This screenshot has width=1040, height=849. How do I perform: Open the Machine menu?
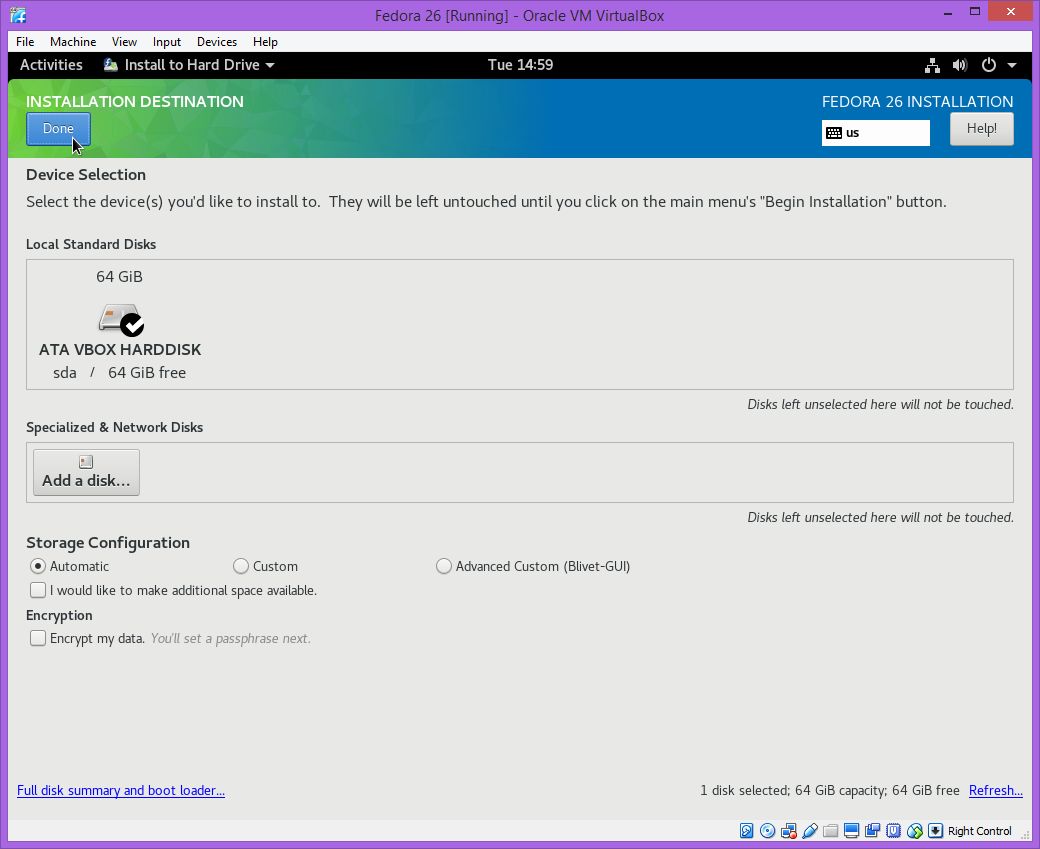tap(73, 42)
